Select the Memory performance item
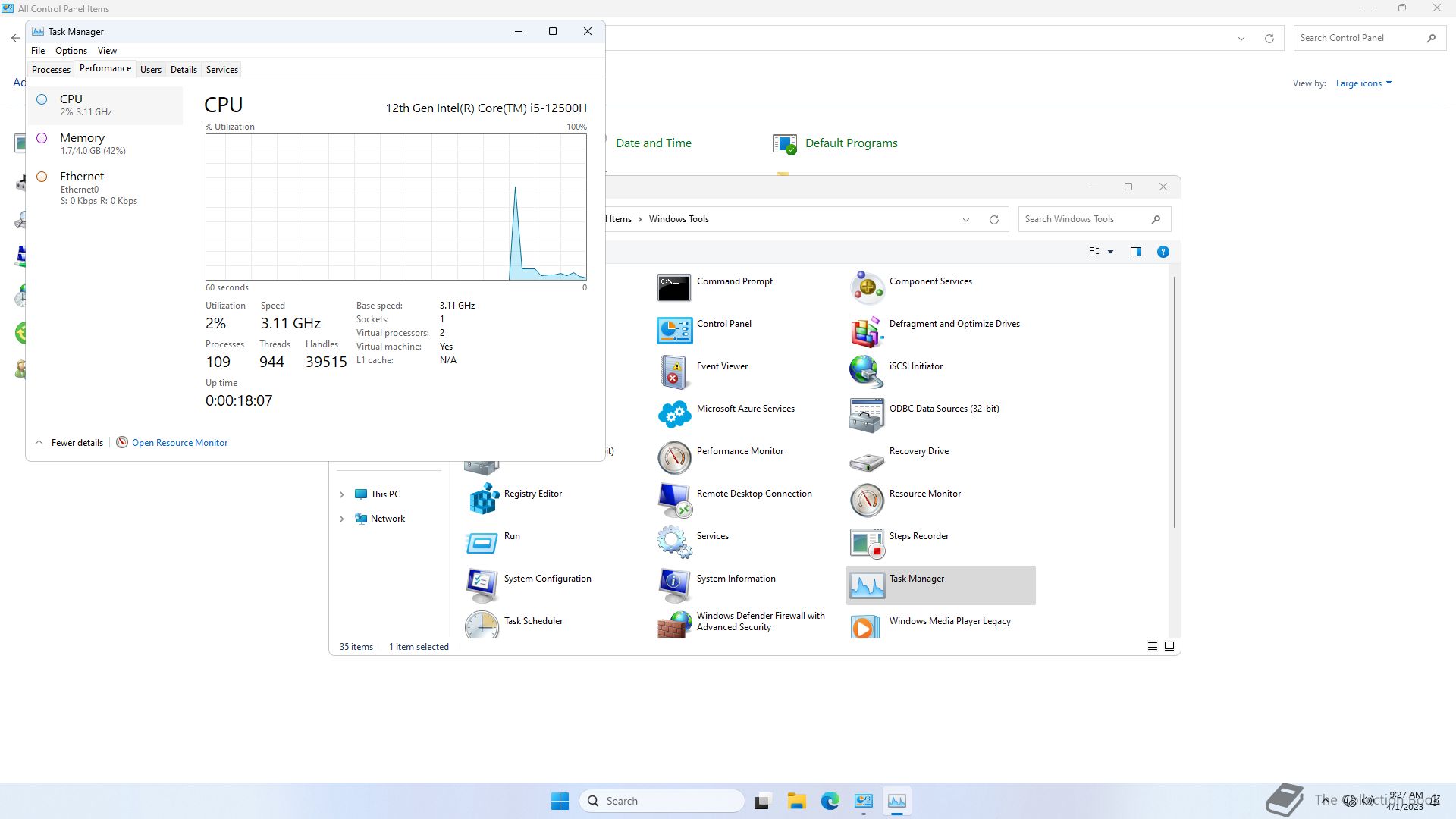This screenshot has height=819, width=1456. (105, 143)
